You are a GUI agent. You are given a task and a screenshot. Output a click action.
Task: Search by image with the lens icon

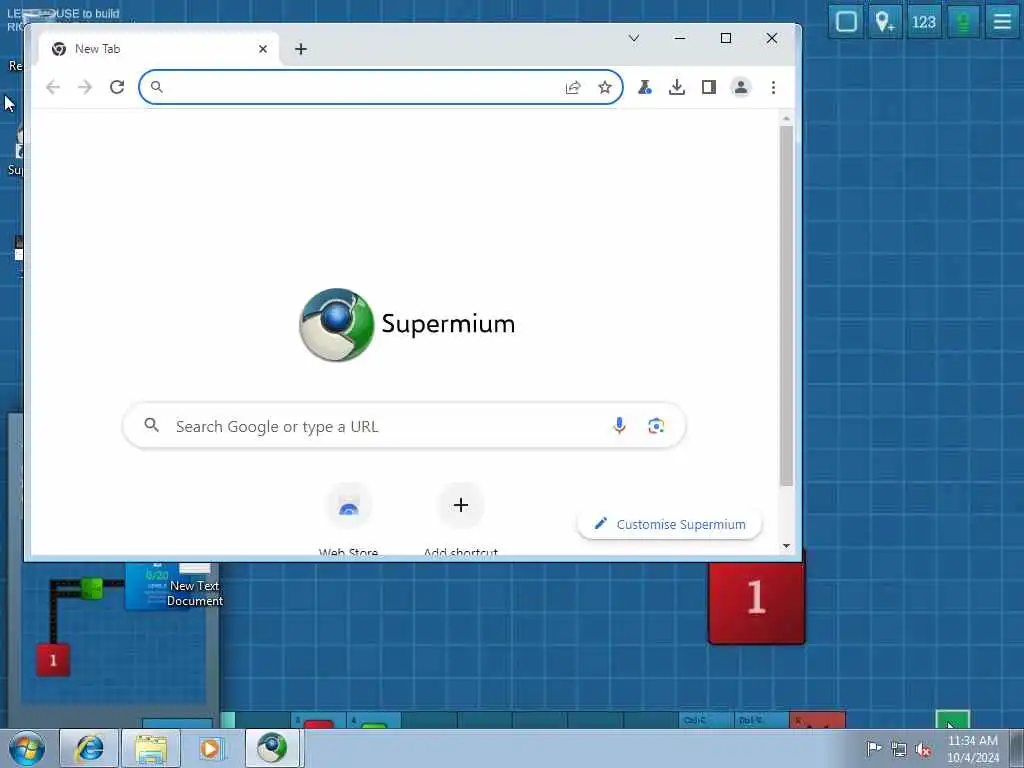pos(656,426)
